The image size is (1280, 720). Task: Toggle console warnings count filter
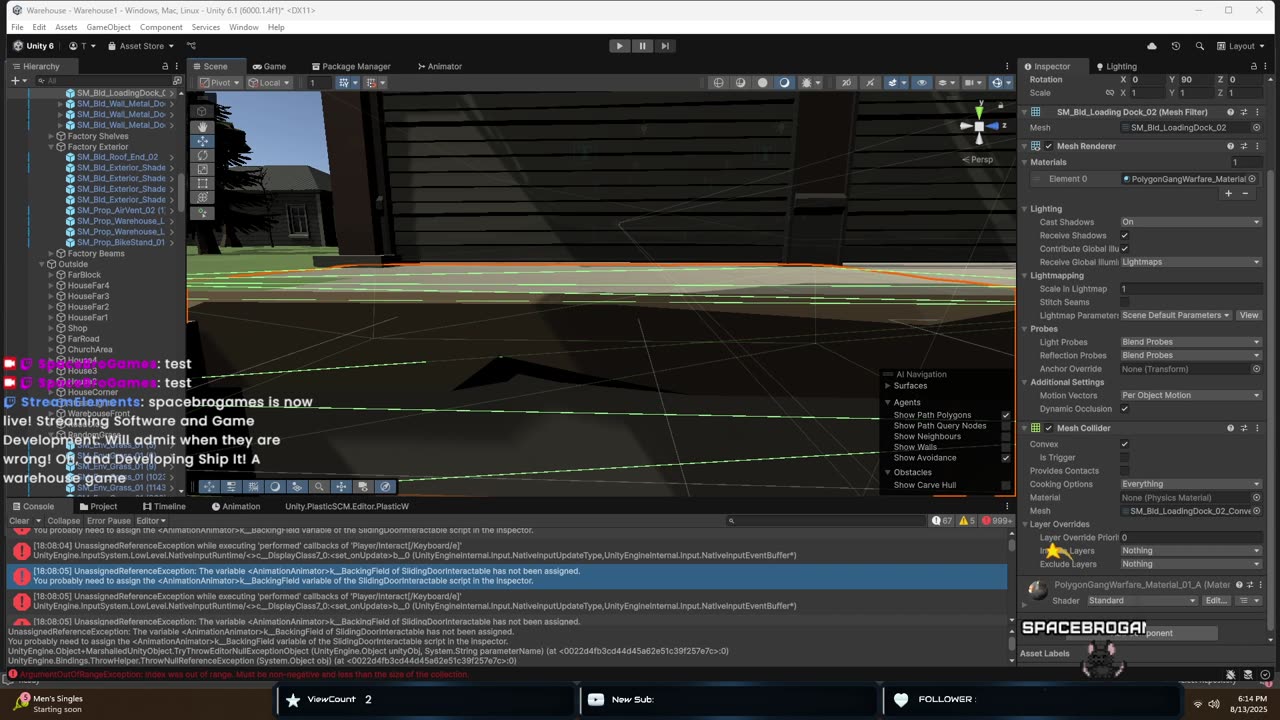click(x=967, y=521)
